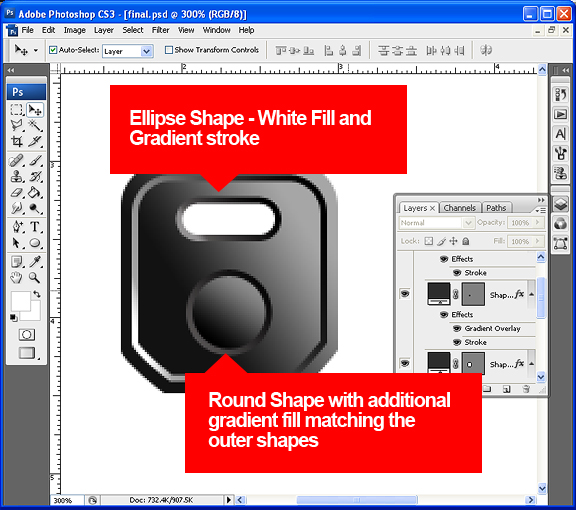Screen dimensions: 576x510
Task: Change the screen mode button
Action: click(28, 353)
